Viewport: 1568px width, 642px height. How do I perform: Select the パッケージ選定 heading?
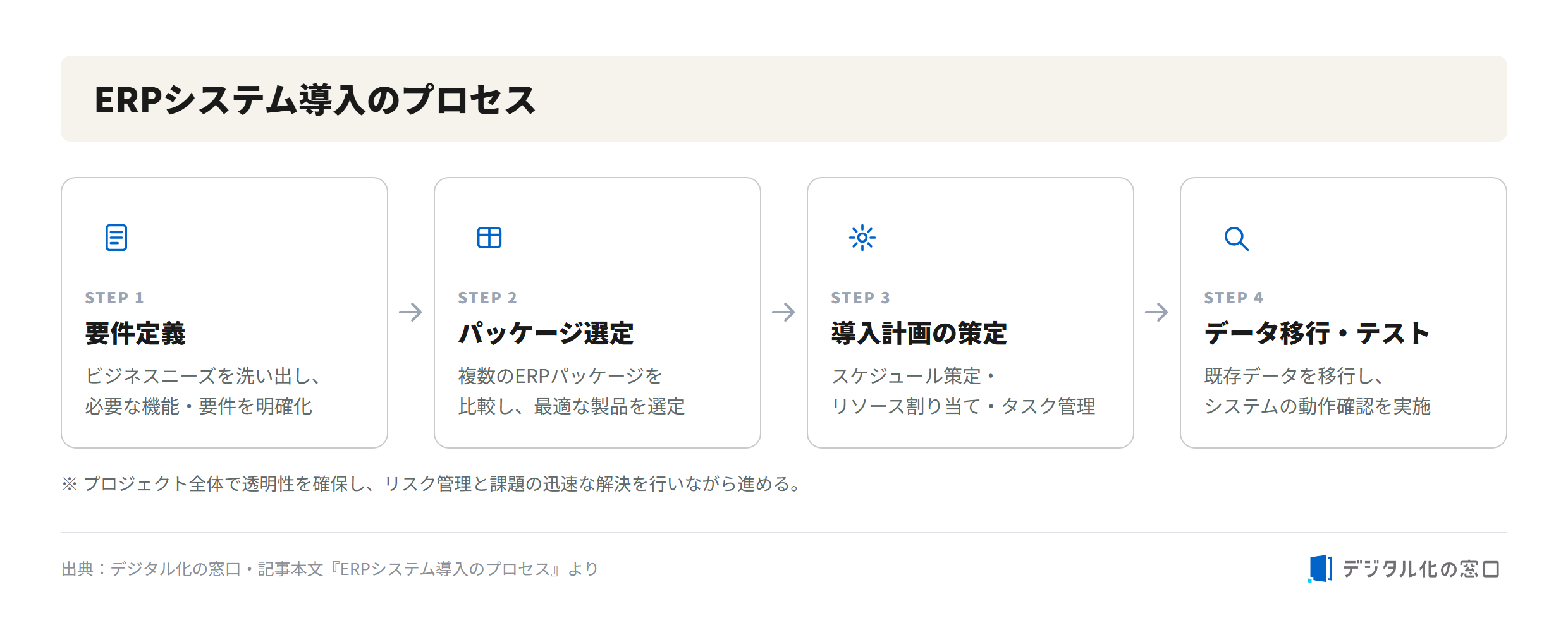point(546,333)
